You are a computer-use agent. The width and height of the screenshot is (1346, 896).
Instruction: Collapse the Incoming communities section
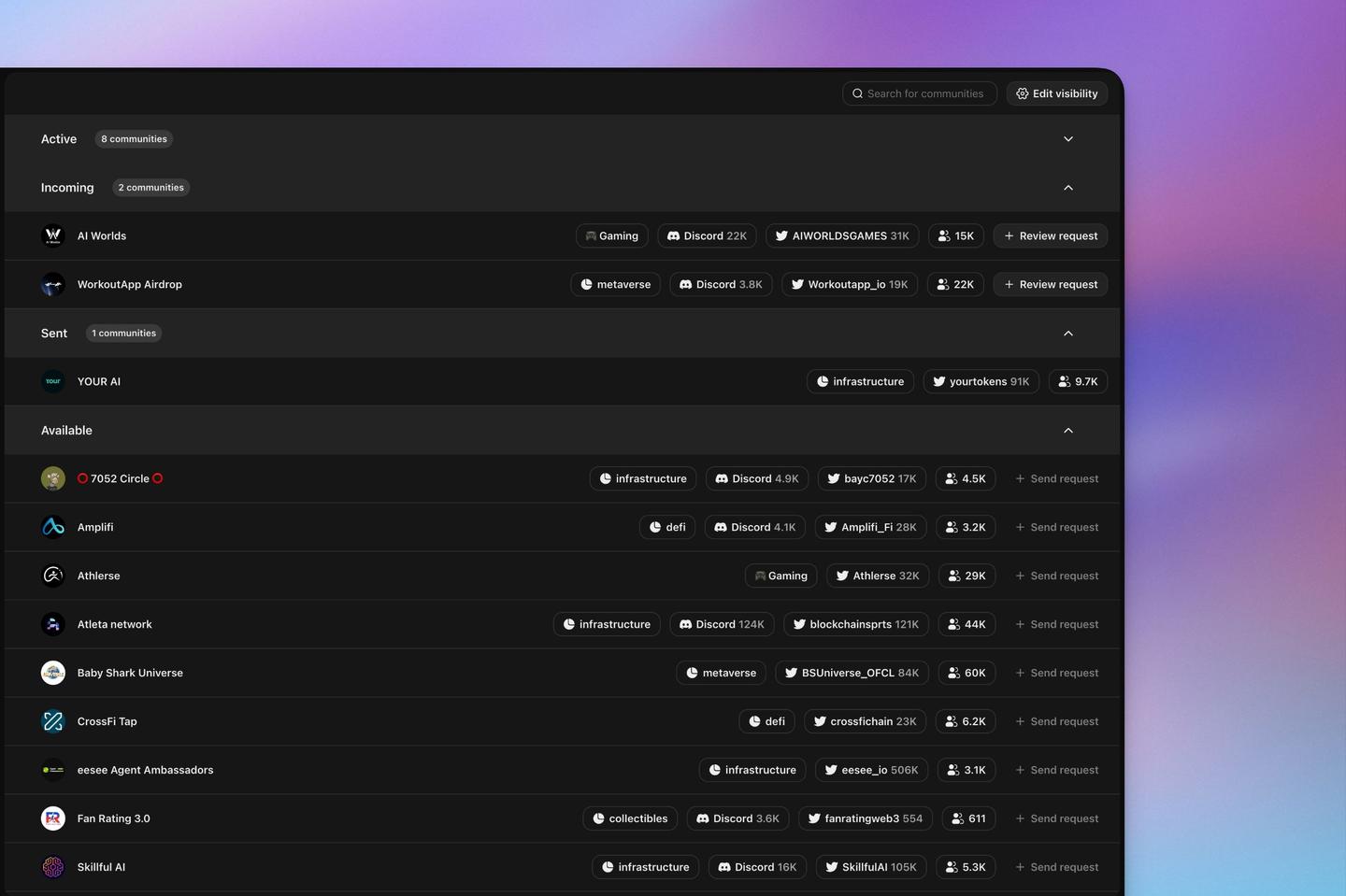click(x=1068, y=188)
